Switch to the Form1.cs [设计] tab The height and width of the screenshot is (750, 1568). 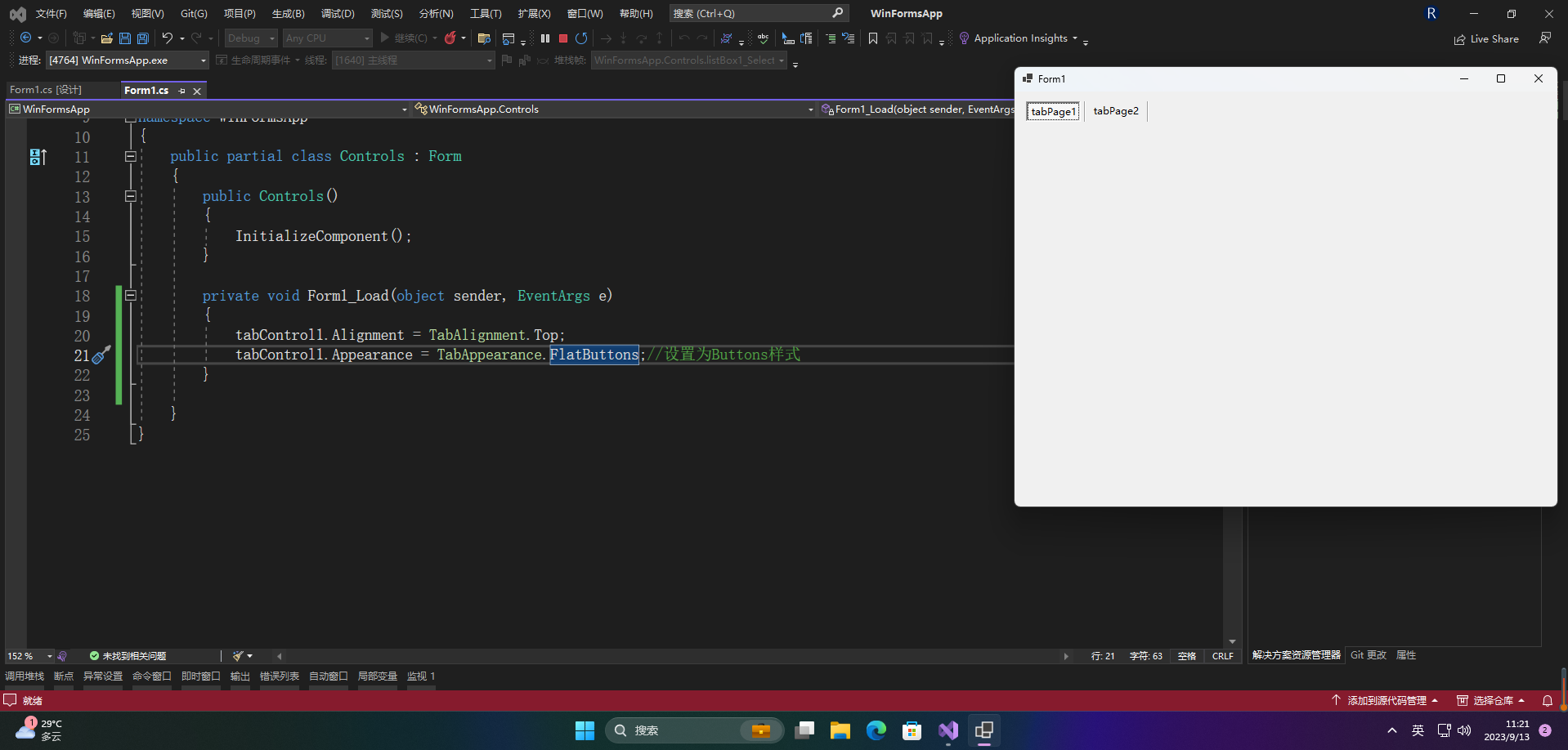(46, 90)
